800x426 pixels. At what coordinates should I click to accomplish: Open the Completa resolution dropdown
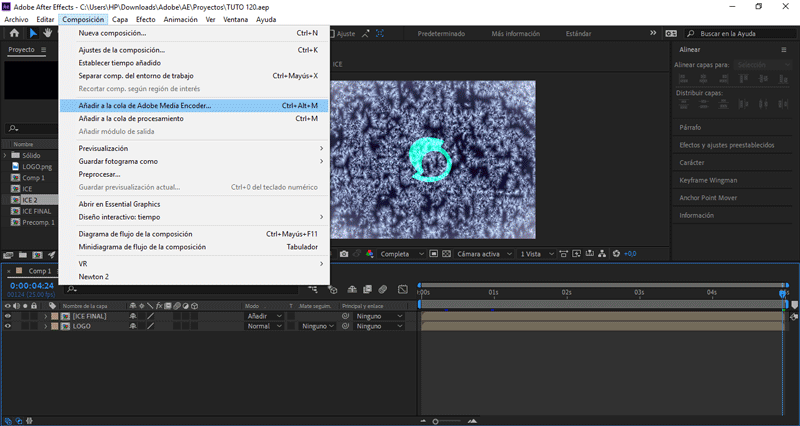coord(400,254)
